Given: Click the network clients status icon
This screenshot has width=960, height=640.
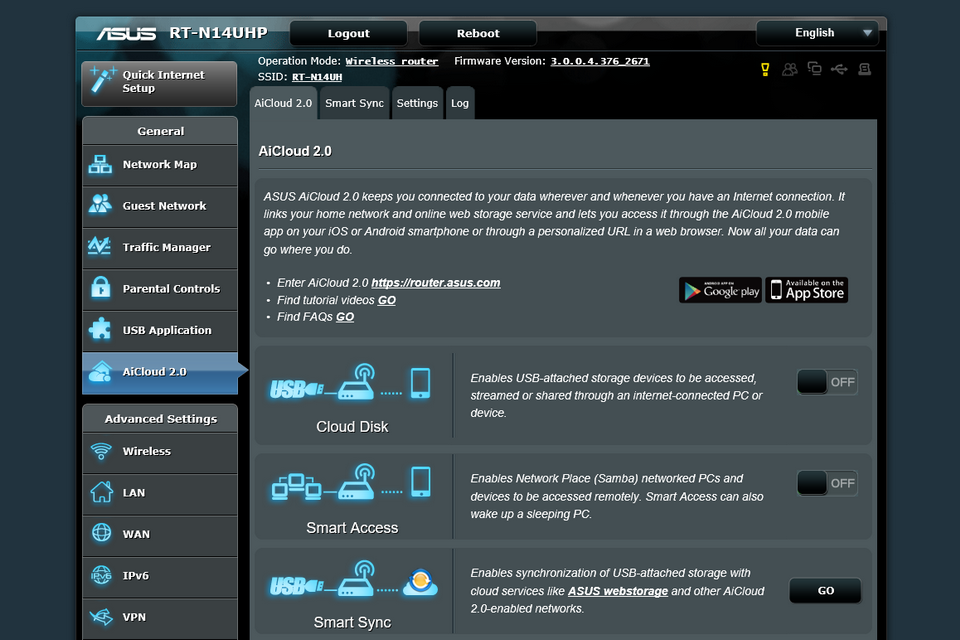Looking at the screenshot, I should click(x=814, y=69).
